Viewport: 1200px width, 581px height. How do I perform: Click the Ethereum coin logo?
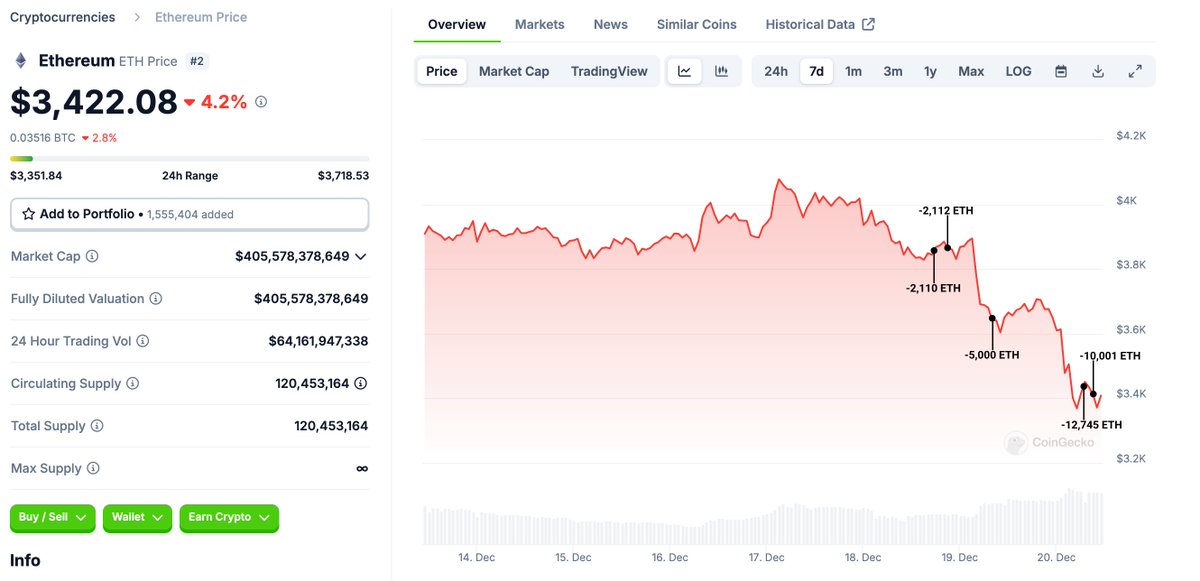point(20,60)
